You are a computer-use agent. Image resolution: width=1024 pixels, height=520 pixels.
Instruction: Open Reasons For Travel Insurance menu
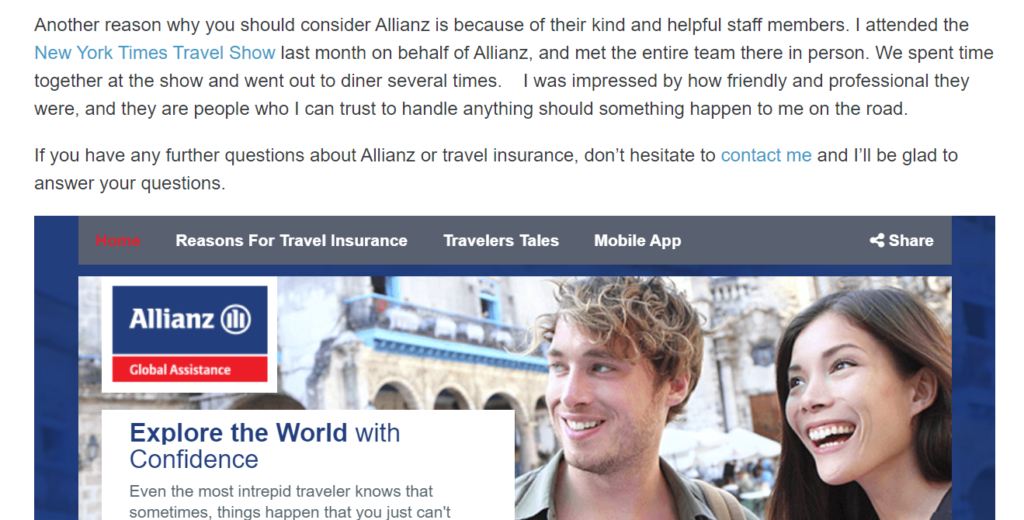tap(291, 240)
